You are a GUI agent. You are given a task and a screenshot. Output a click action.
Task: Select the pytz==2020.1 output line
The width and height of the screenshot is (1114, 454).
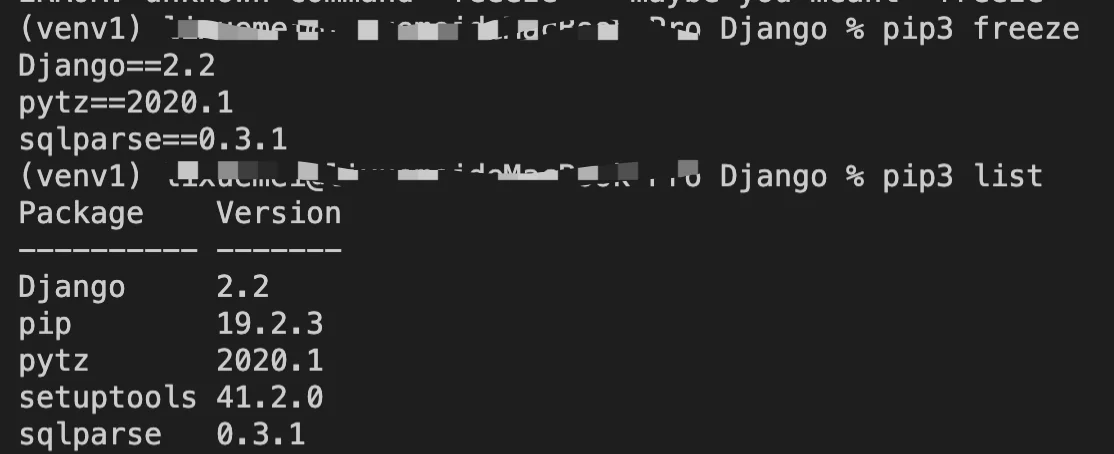pyautogui.click(x=126, y=104)
